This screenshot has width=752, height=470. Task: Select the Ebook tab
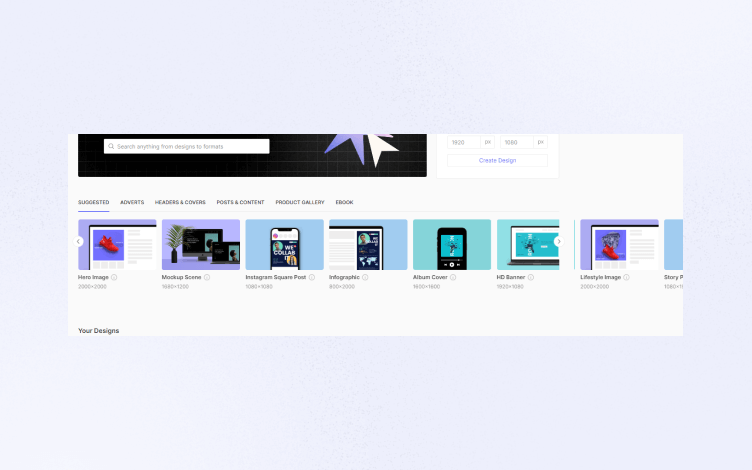344,202
